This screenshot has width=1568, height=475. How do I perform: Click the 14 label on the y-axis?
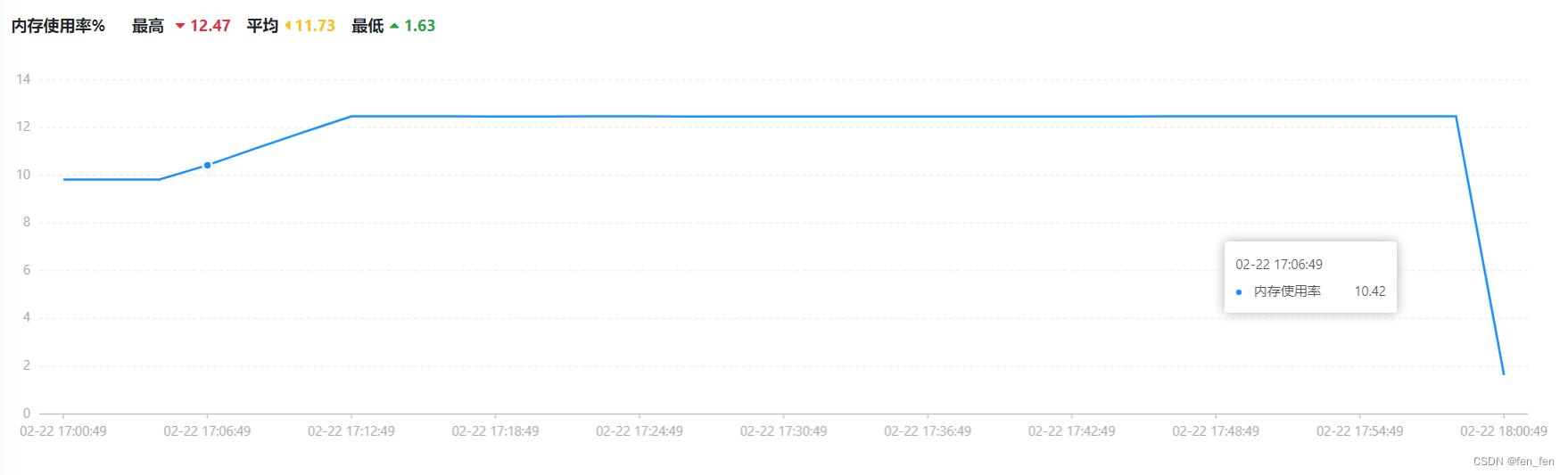[x=23, y=79]
